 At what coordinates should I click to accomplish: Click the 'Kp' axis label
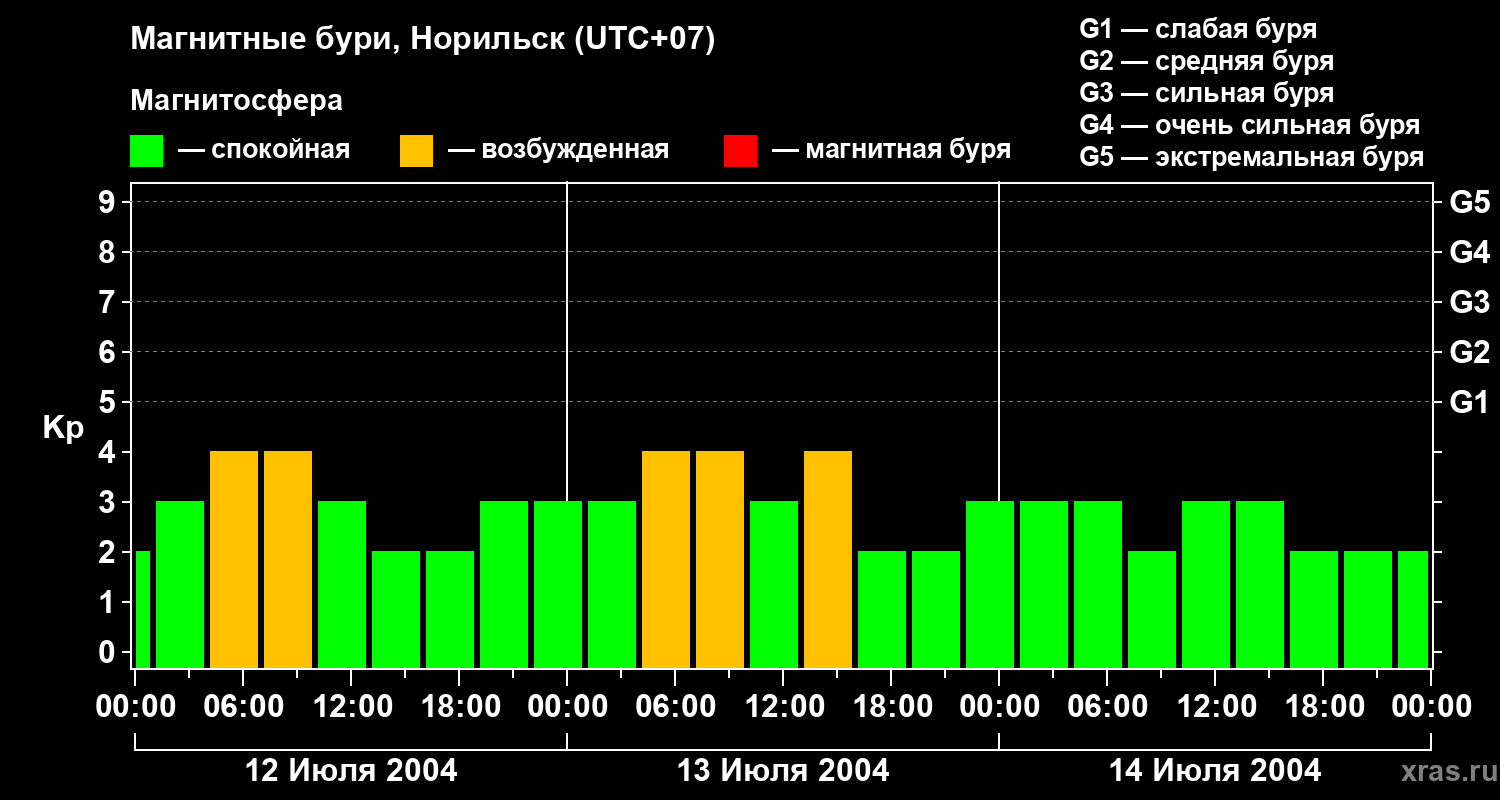(x=63, y=429)
